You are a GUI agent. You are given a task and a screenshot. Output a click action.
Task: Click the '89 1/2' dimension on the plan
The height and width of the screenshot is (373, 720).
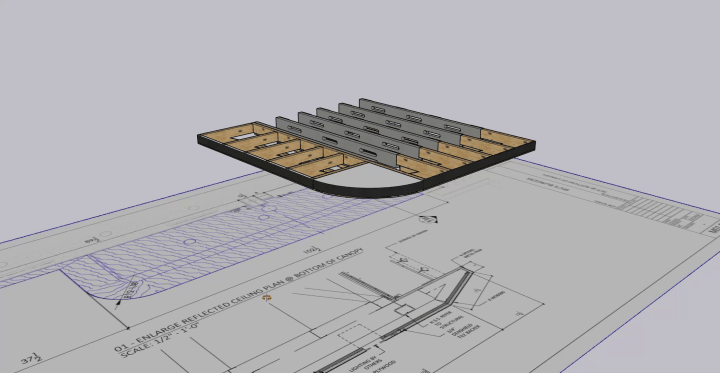[91, 239]
